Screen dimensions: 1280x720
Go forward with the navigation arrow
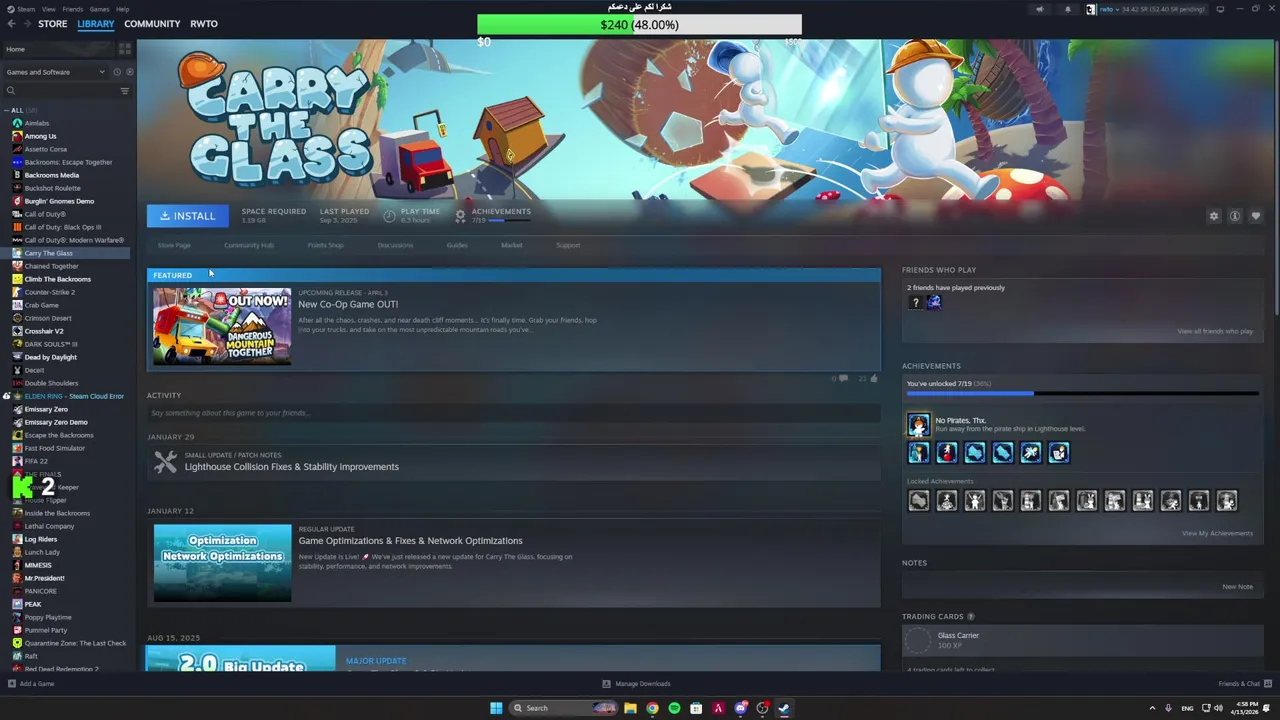pos(26,24)
